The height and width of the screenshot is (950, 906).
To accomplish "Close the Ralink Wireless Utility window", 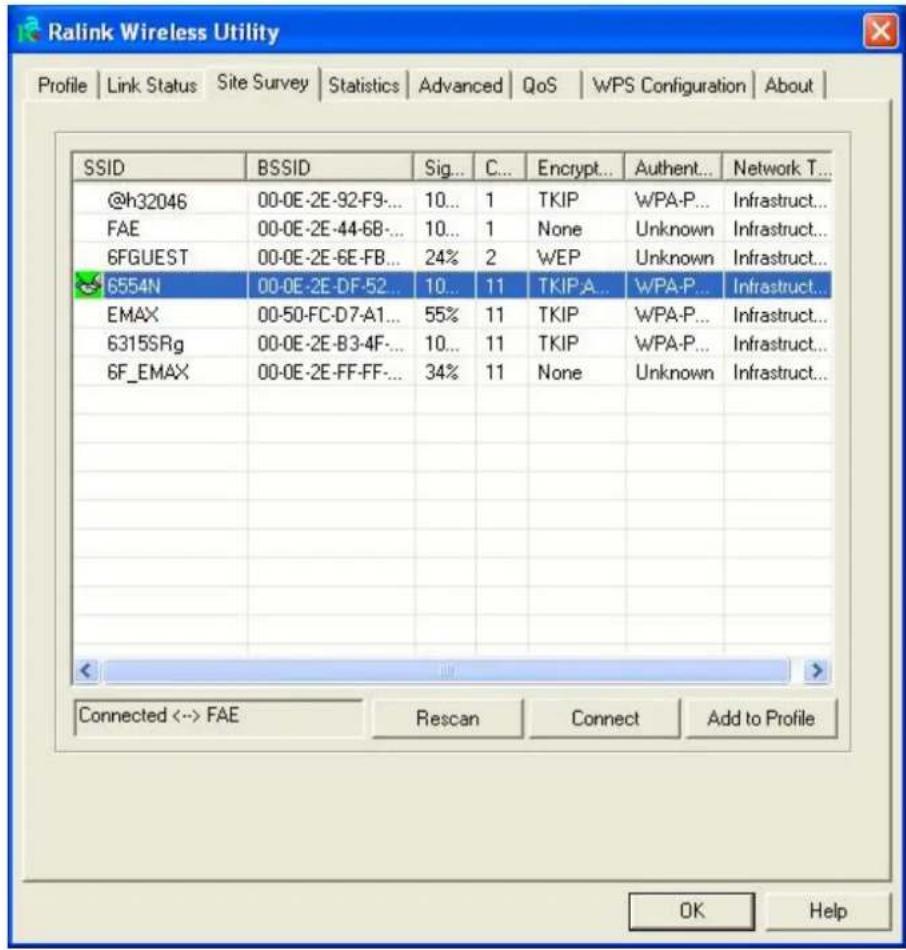I will pos(880,30).
